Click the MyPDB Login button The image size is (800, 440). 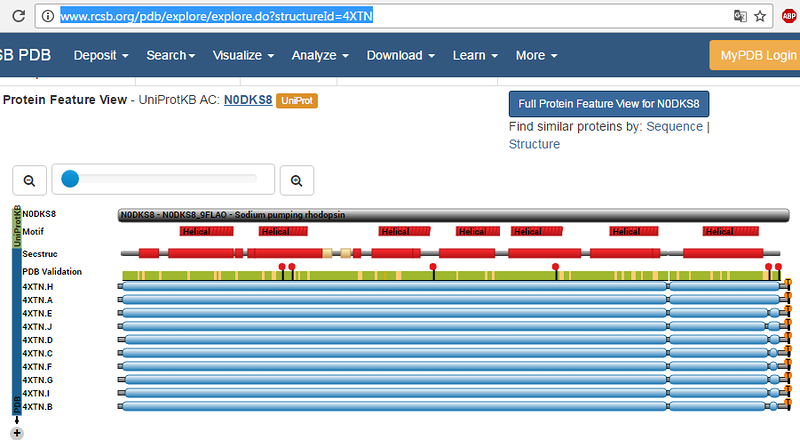[754, 56]
